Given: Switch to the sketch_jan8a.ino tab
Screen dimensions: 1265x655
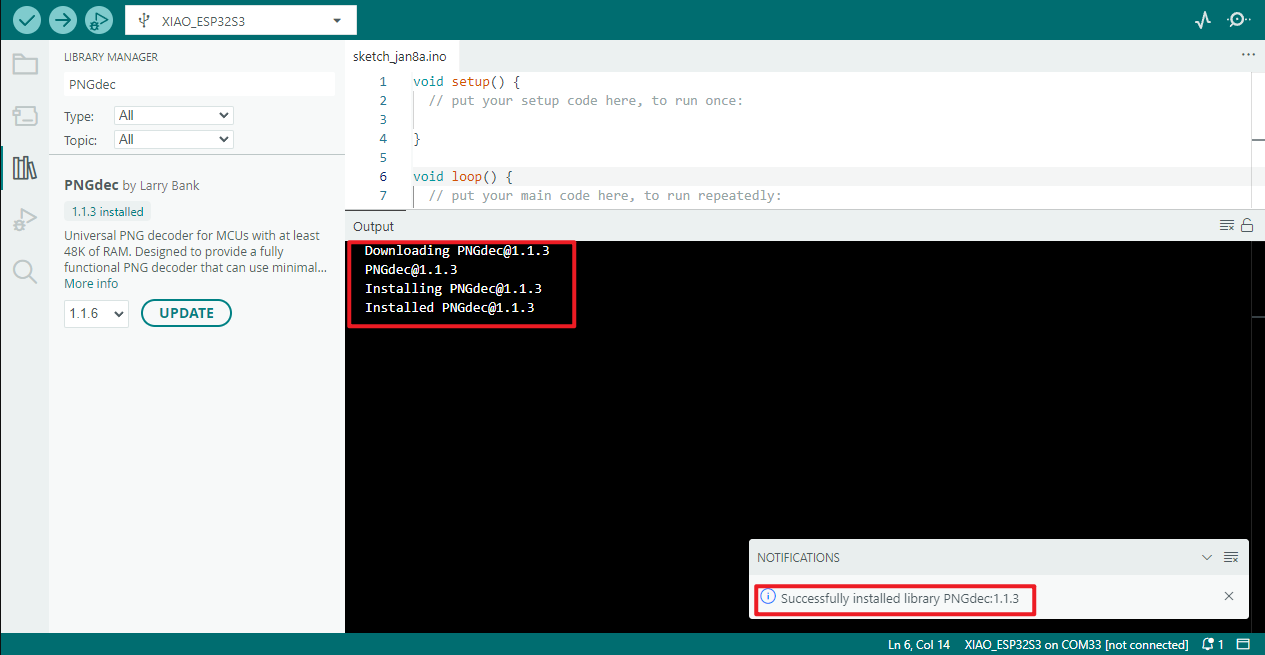Looking at the screenshot, I should [x=399, y=56].
